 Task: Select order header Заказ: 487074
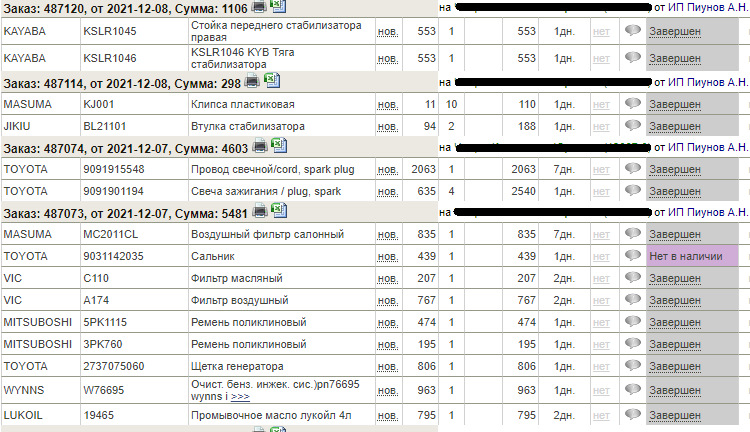pyautogui.click(x=125, y=149)
